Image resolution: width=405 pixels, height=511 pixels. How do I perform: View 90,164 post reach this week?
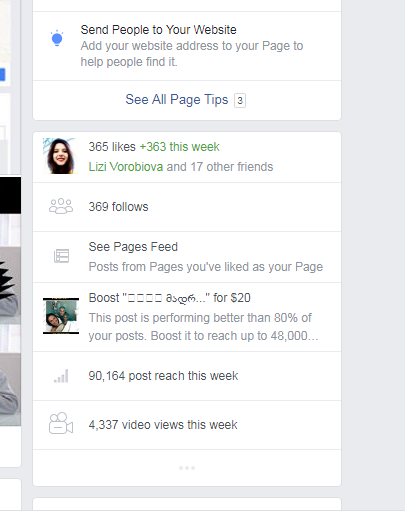click(163, 376)
